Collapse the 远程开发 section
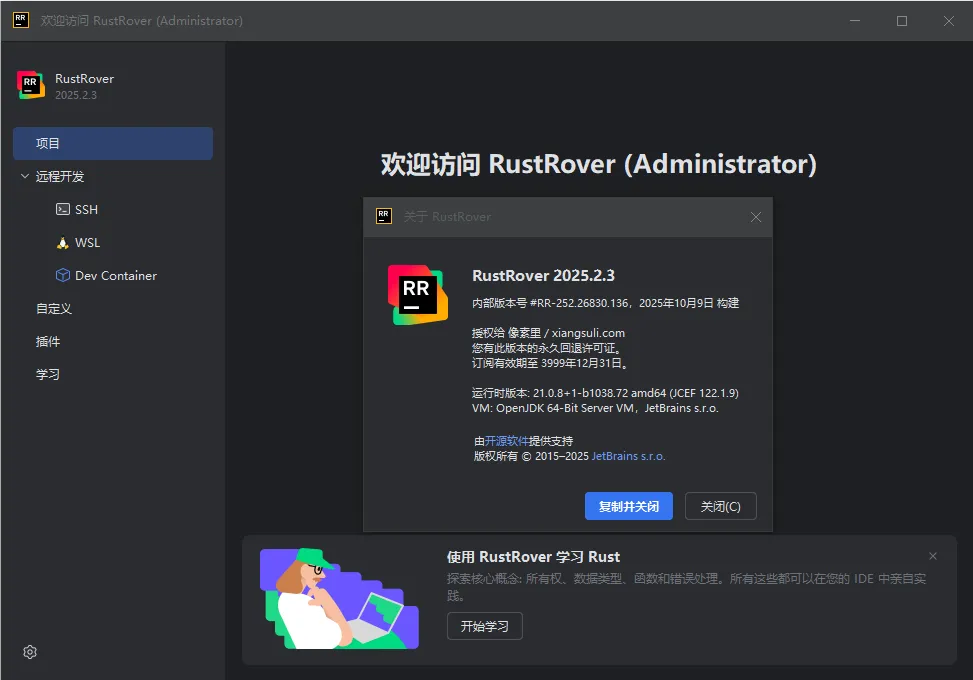973x680 pixels. tap(25, 177)
